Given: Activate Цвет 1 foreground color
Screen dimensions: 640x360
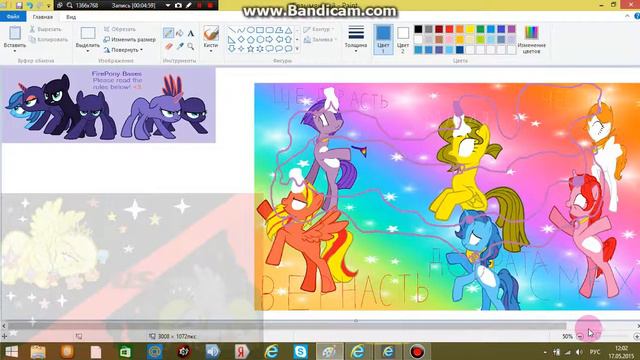Looking at the screenshot, I should [x=383, y=40].
